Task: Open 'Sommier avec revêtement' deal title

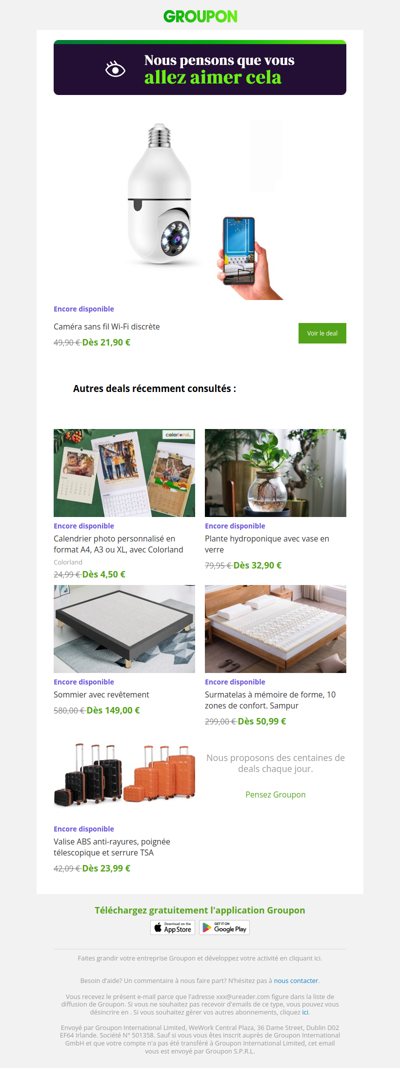Action: point(102,695)
